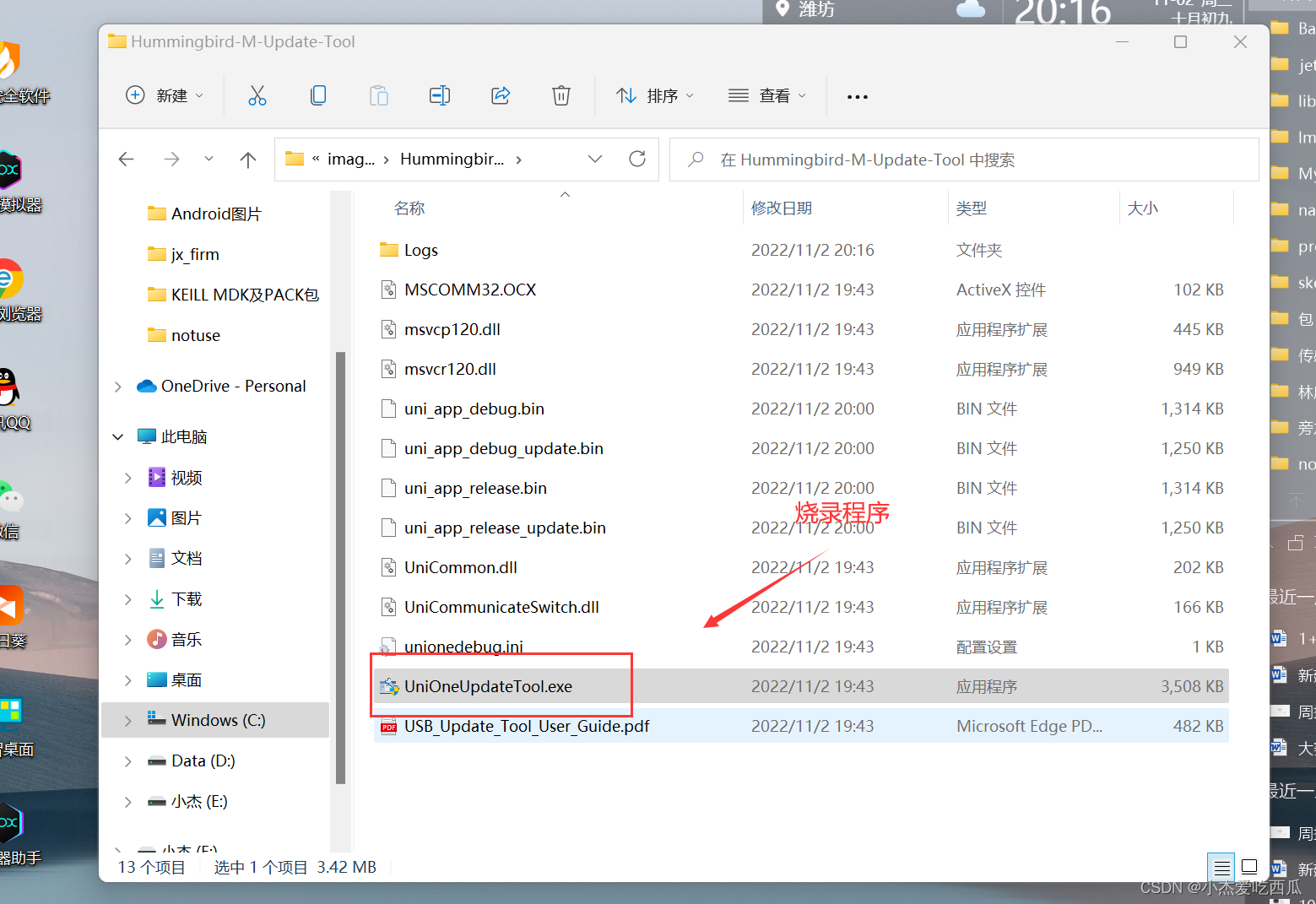Select msvcp120.dll in the file list
The image size is (1316, 904).
(801, 329)
